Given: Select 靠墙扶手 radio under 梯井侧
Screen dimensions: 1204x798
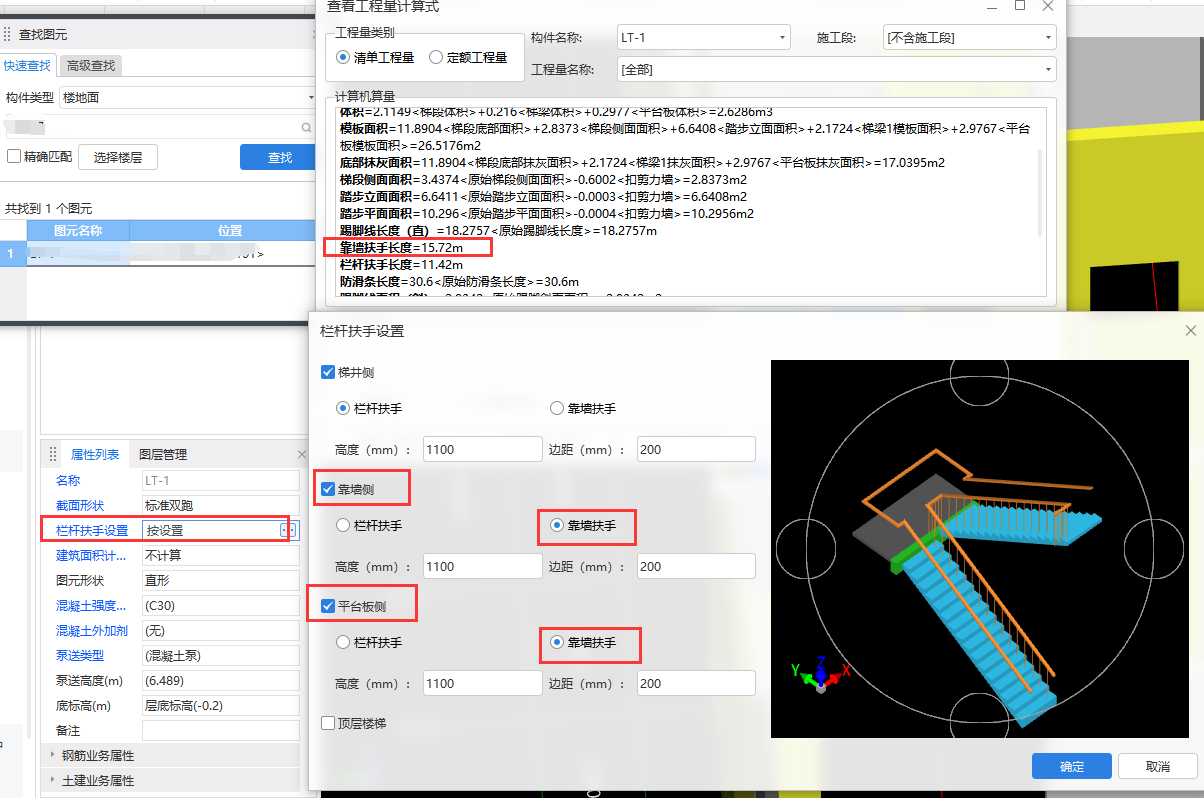Looking at the screenshot, I should pyautogui.click(x=557, y=408).
